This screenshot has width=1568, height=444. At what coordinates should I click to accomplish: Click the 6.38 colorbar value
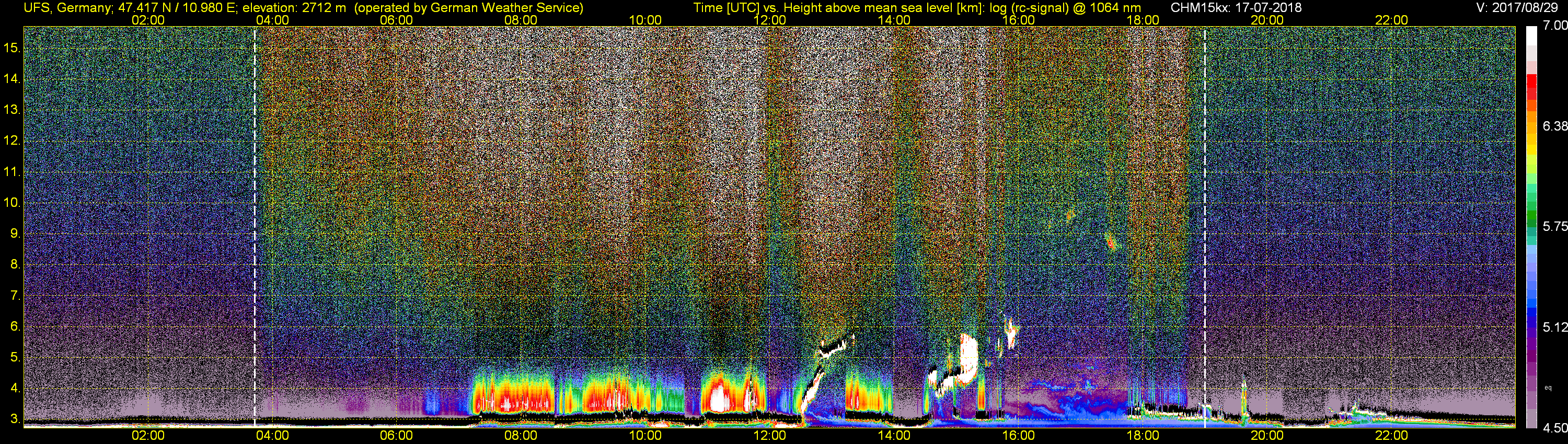(x=1554, y=126)
